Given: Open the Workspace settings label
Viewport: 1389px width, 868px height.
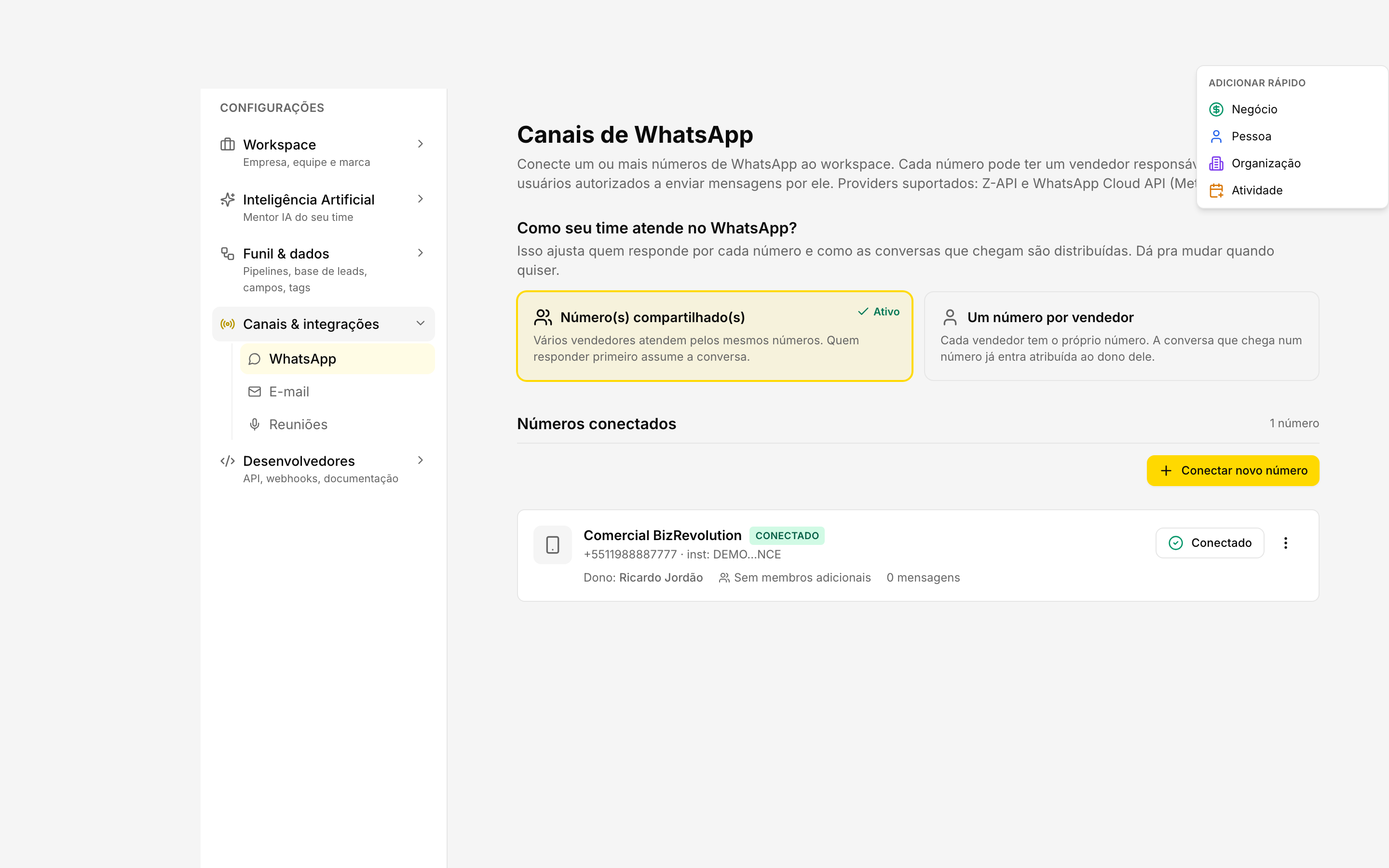Looking at the screenshot, I should 279,145.
